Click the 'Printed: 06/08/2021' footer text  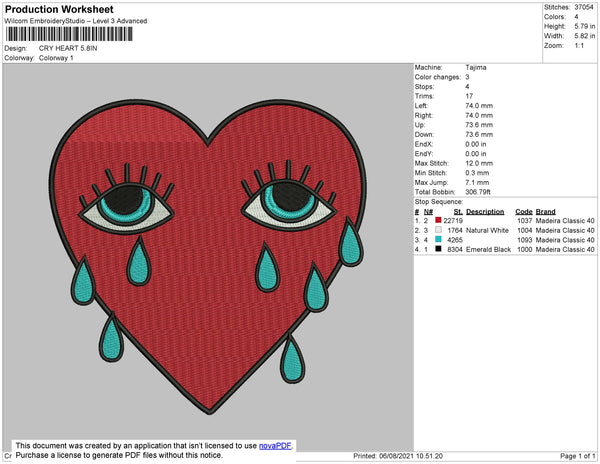(398, 456)
